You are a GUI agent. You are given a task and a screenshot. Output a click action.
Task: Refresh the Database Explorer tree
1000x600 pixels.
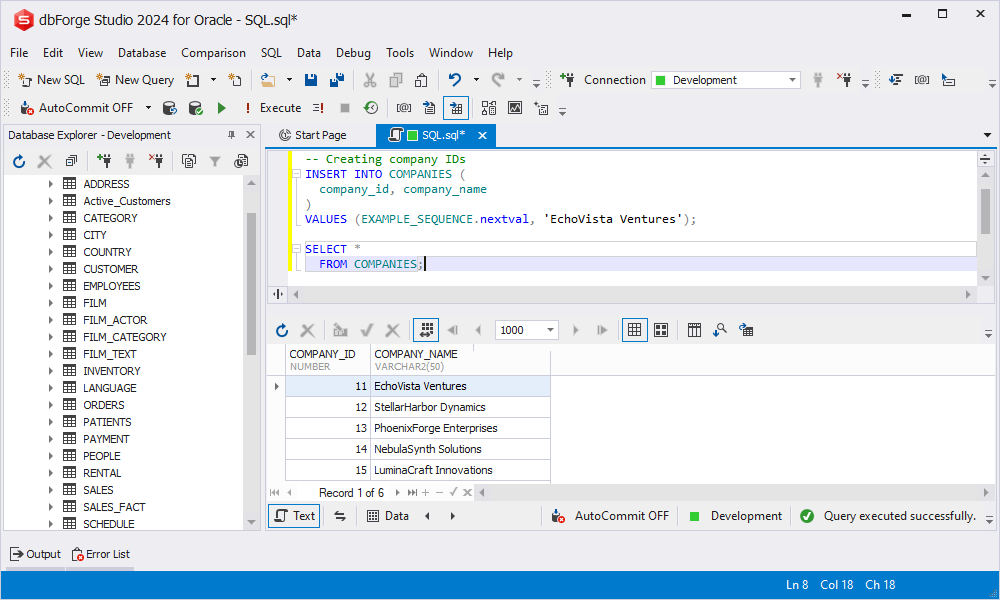pyautogui.click(x=19, y=161)
